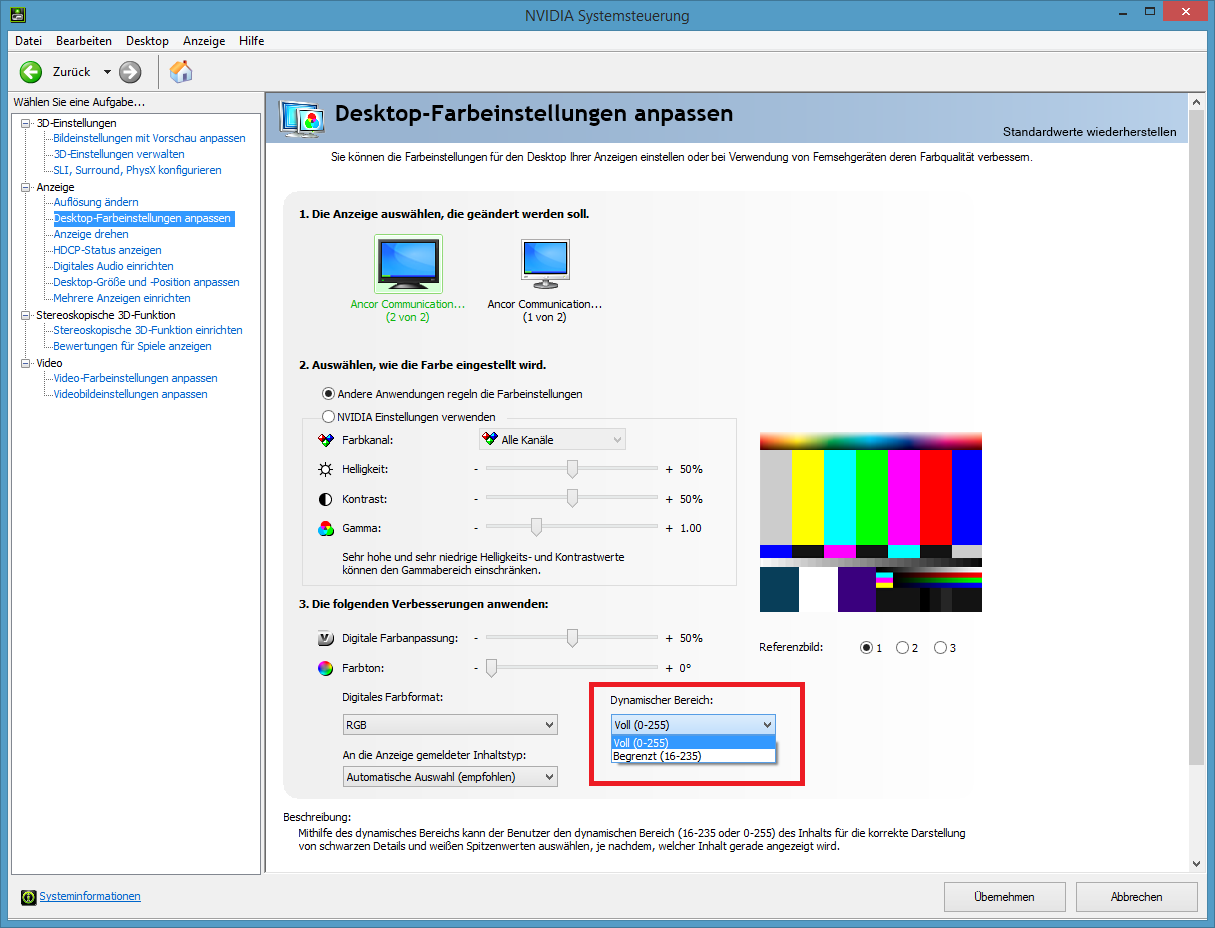1215x928 pixels.
Task: Click the vertical scrollbar up arrow
Action: point(1197,101)
